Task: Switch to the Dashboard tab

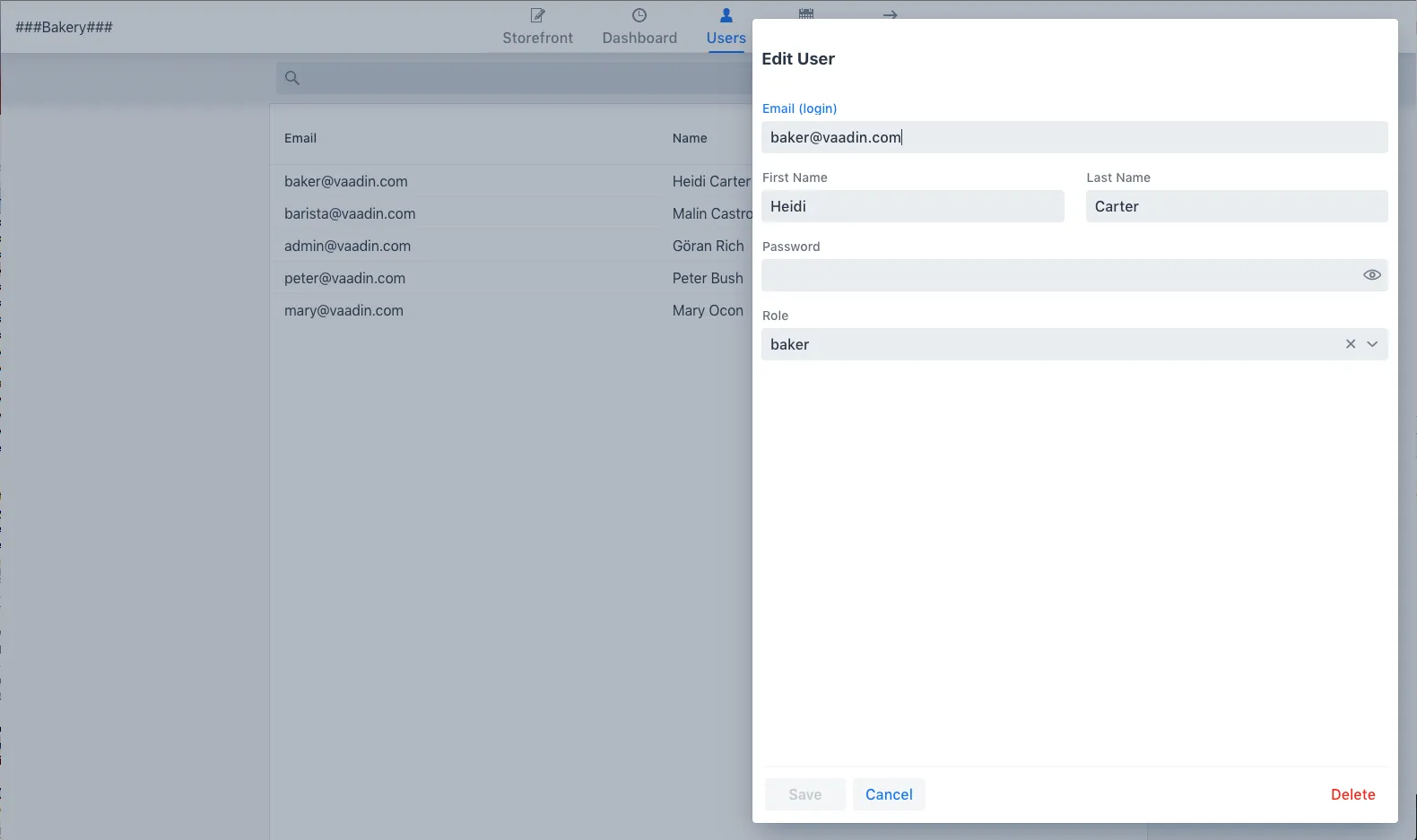Action: 639,38
